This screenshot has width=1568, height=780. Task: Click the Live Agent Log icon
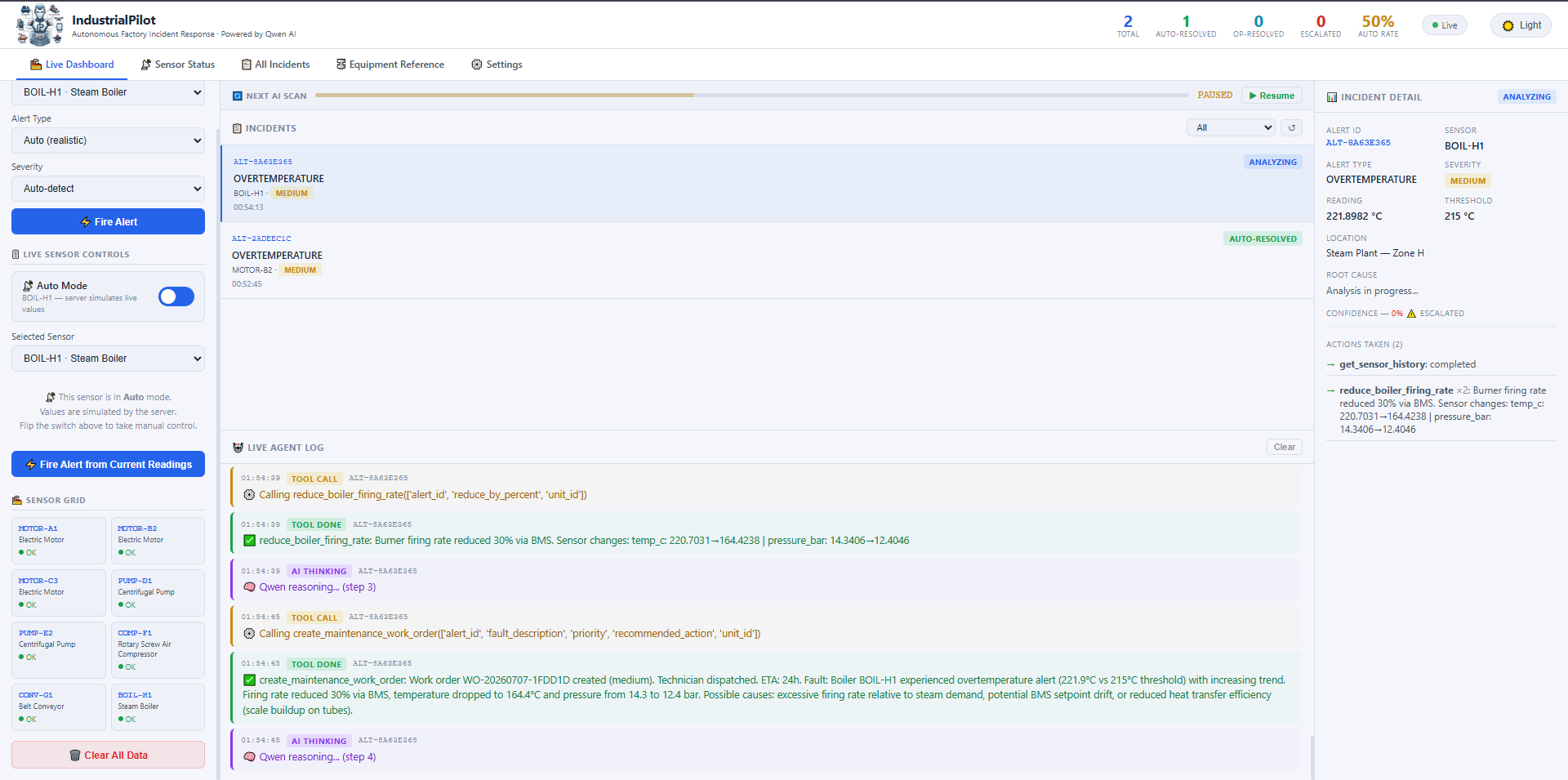tap(238, 448)
